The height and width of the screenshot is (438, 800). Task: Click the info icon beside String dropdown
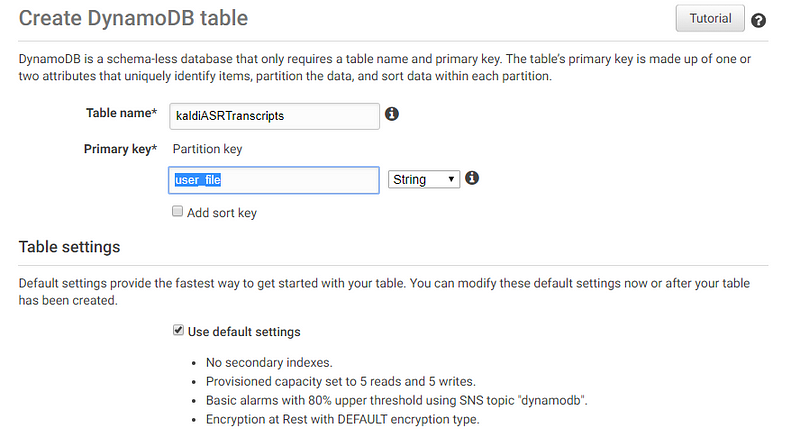pyautogui.click(x=472, y=178)
